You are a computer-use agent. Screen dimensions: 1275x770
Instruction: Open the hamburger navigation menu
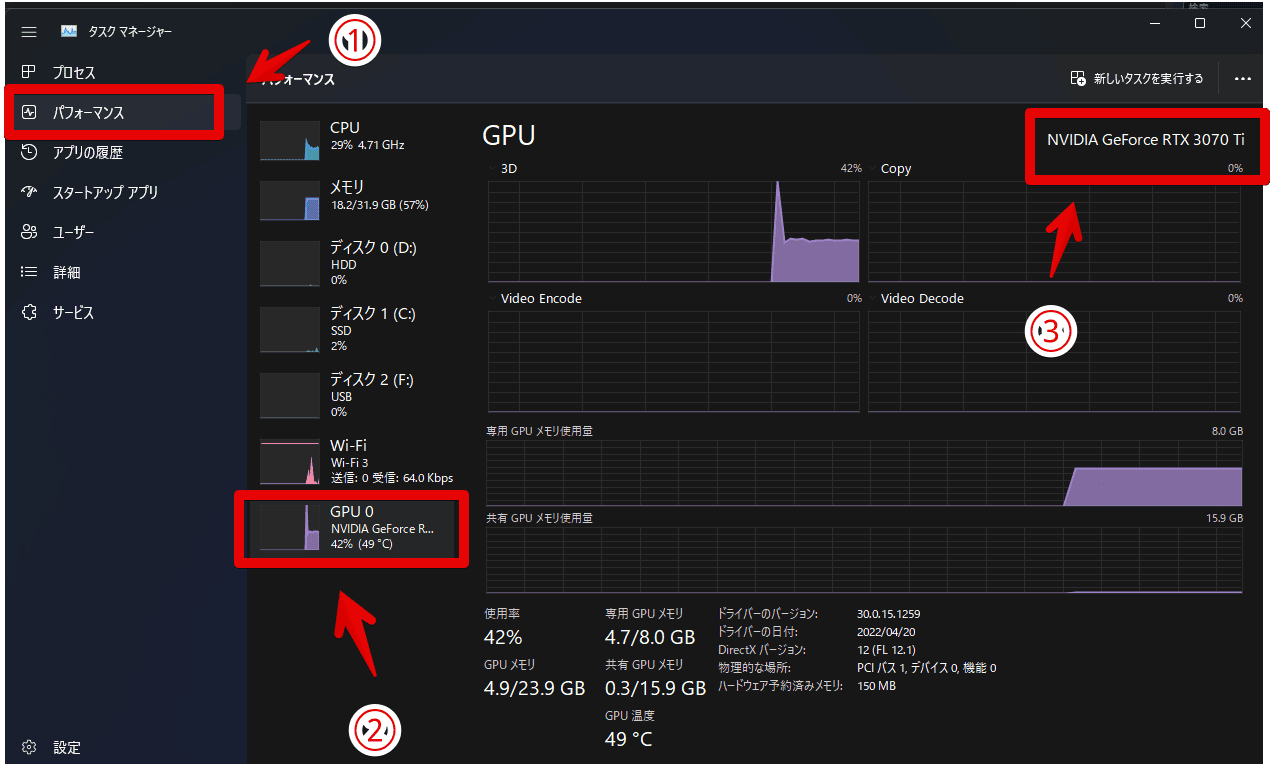tap(29, 32)
